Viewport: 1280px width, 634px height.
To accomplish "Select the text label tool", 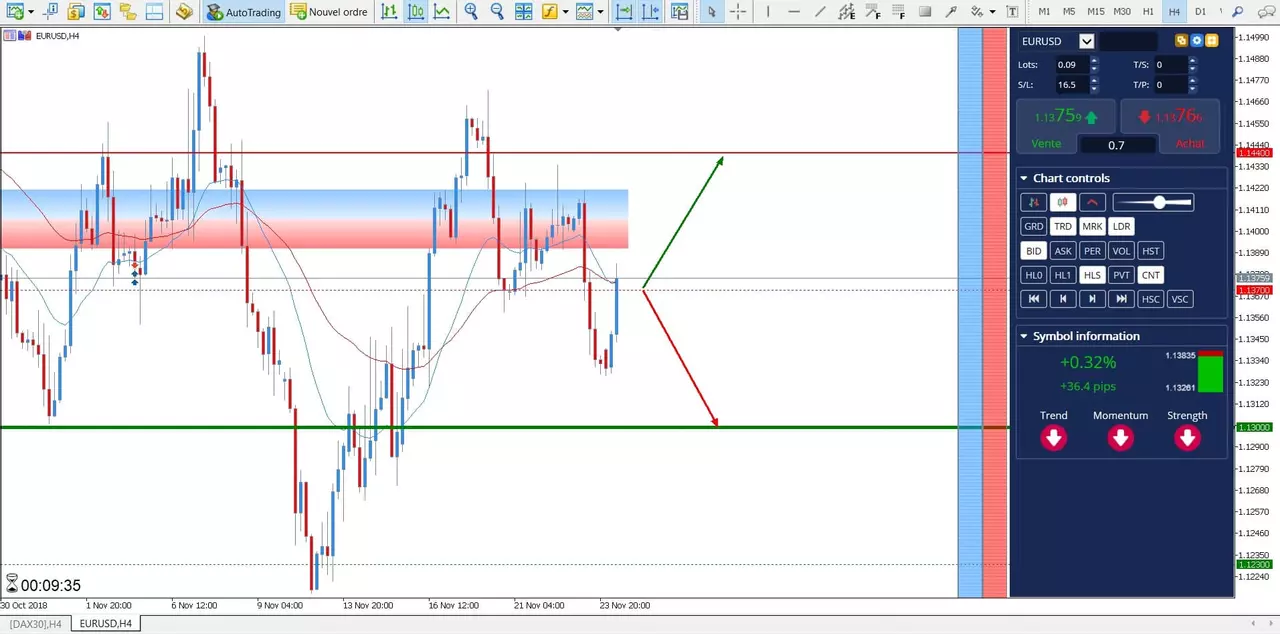I will pos(1012,12).
